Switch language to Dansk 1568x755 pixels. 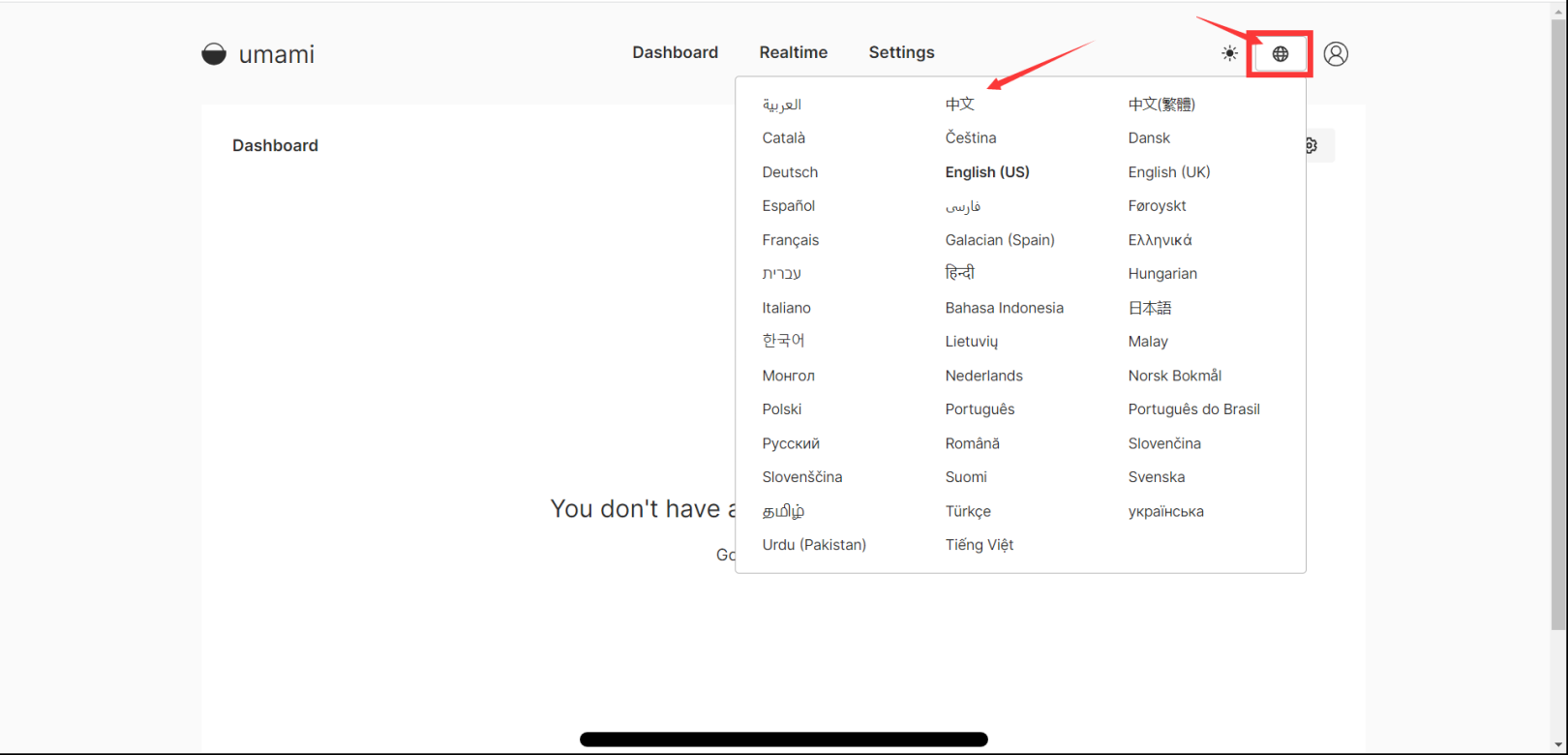coord(1149,138)
